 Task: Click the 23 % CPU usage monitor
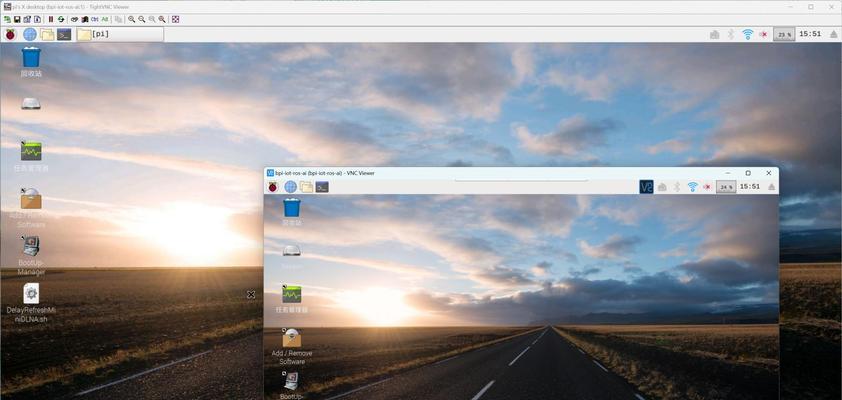click(x=784, y=34)
